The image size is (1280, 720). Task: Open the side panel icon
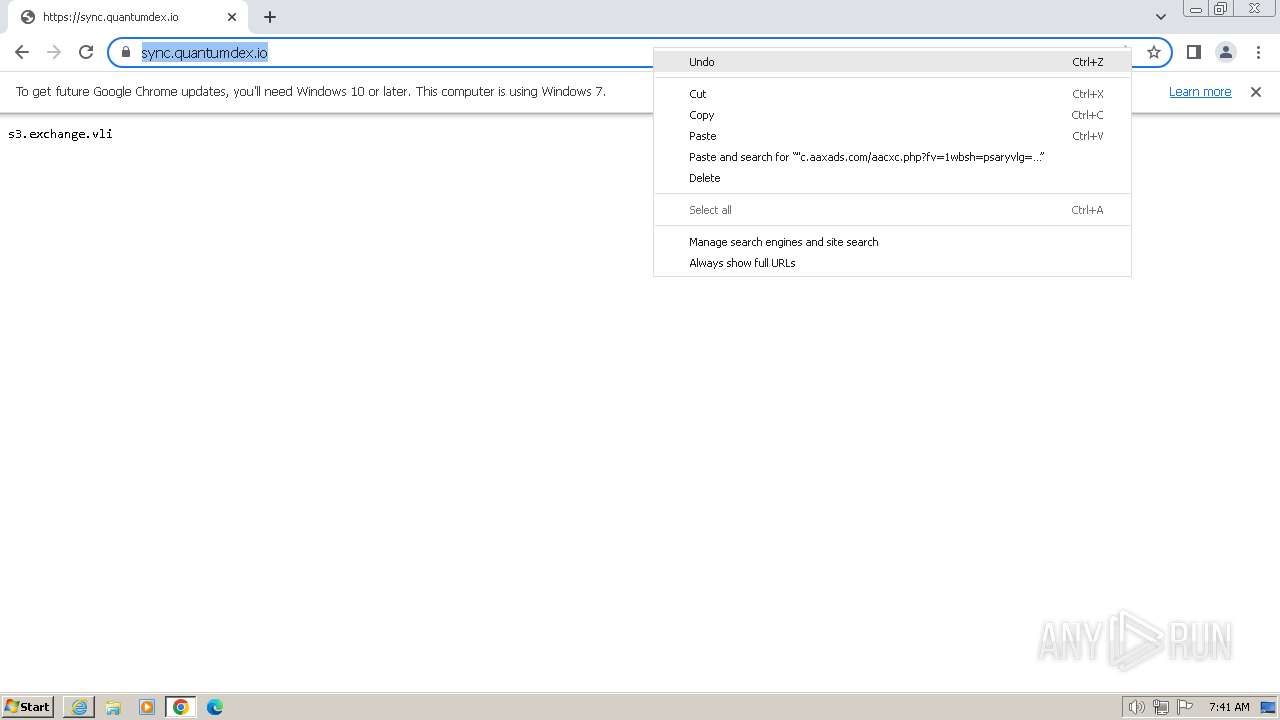pos(1193,52)
